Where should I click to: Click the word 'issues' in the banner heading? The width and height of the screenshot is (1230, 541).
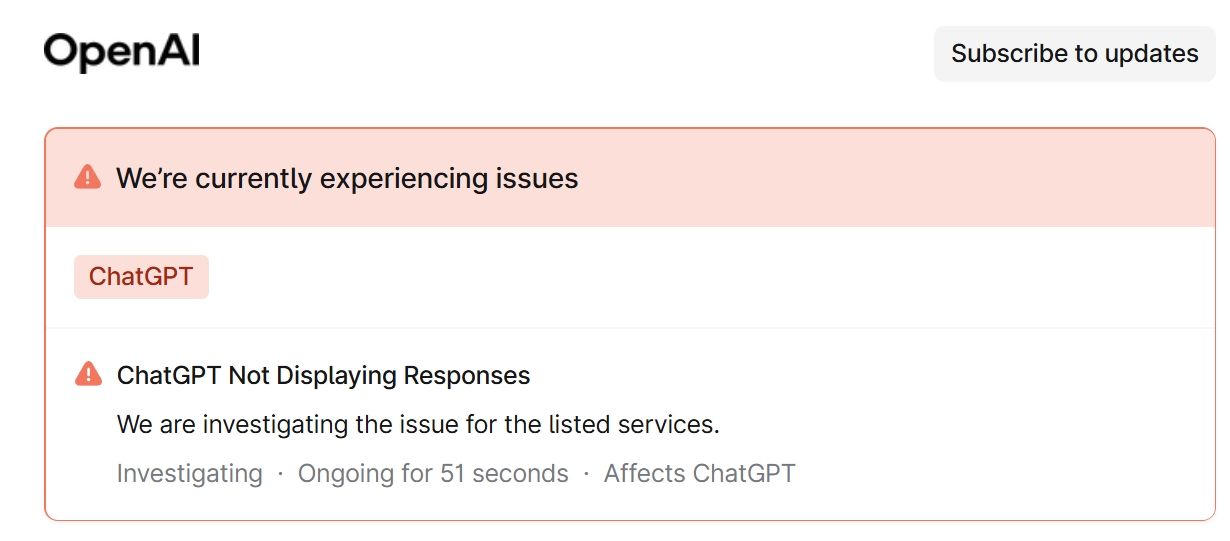537,178
